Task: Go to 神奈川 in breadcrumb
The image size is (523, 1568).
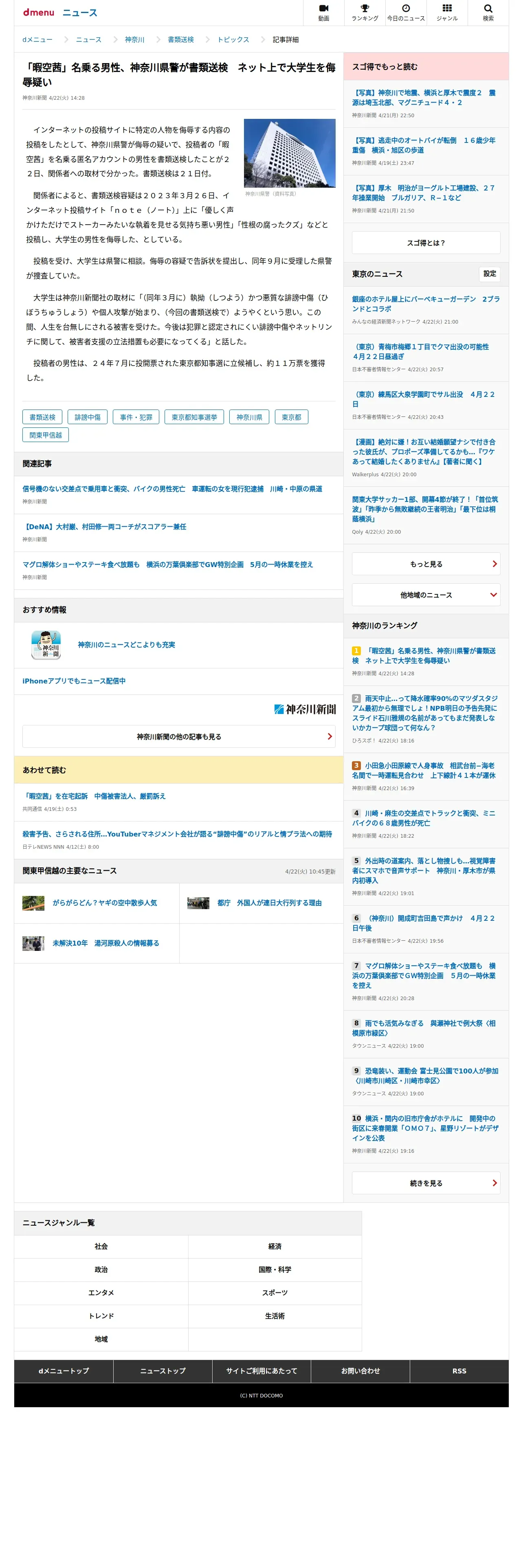Action: pos(134,39)
